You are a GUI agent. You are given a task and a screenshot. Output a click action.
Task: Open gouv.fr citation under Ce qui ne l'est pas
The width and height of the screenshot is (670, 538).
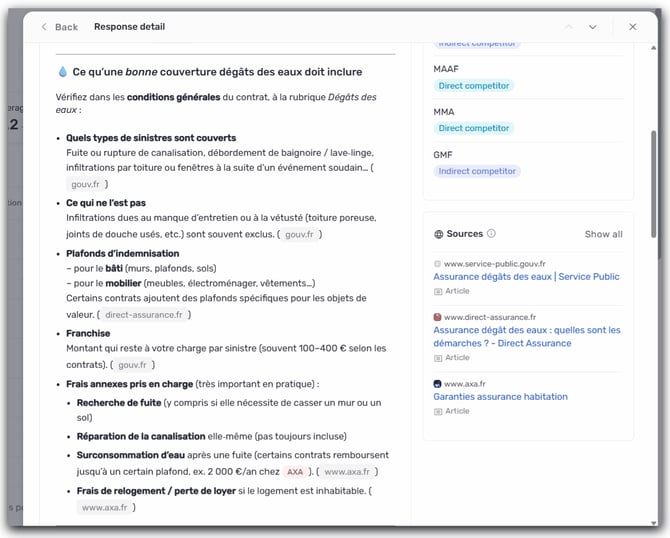(299, 234)
